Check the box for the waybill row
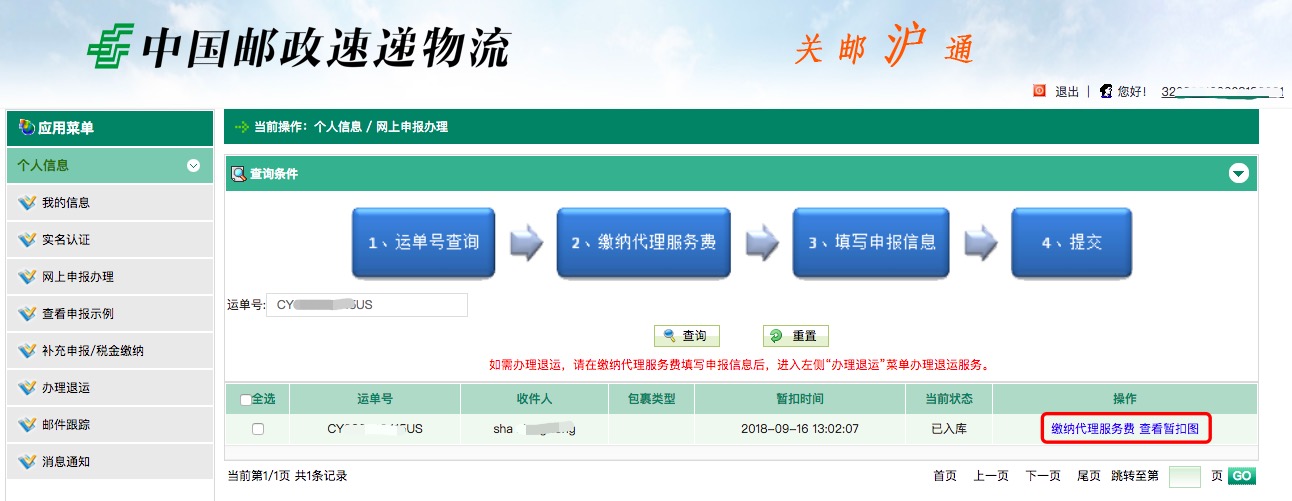1292x501 pixels. click(x=258, y=429)
